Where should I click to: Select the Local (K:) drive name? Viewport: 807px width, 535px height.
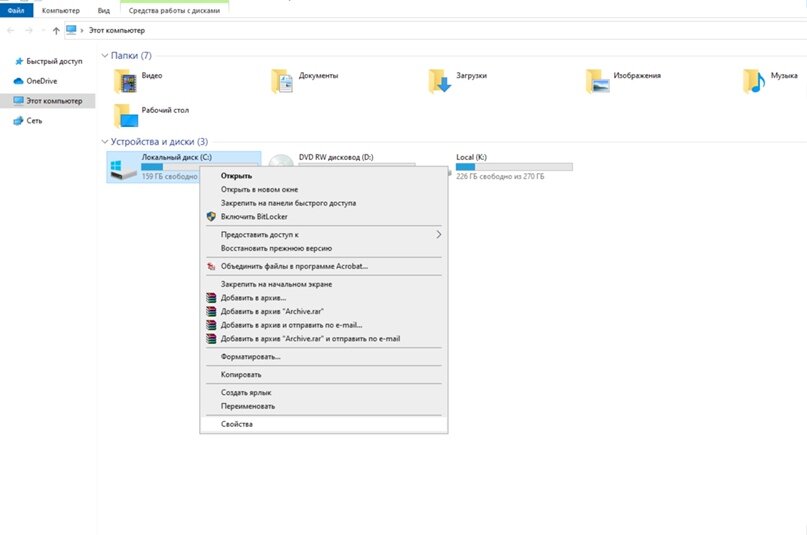[x=471, y=157]
